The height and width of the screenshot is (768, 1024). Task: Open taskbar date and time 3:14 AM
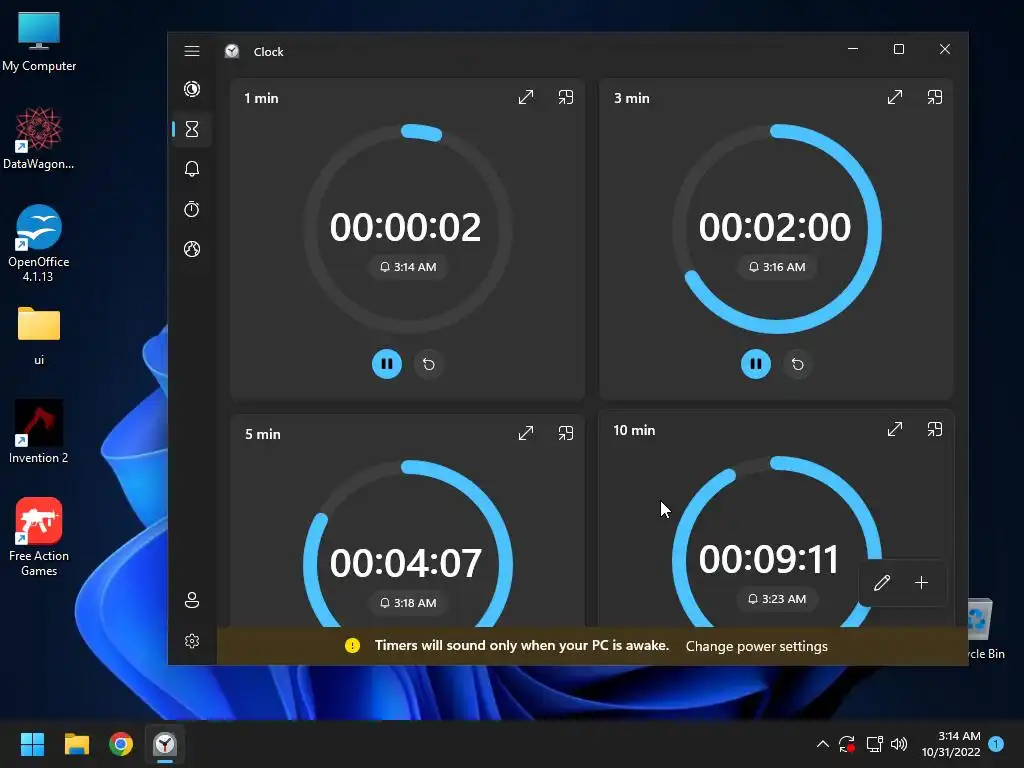point(951,744)
